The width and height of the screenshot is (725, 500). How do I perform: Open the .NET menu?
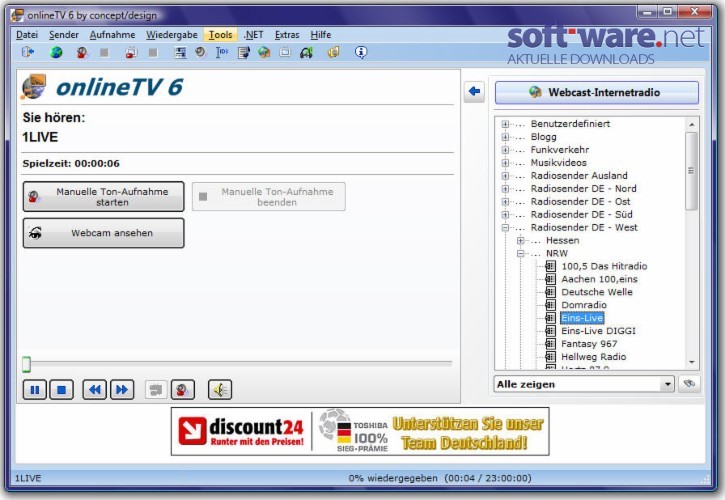pos(253,35)
